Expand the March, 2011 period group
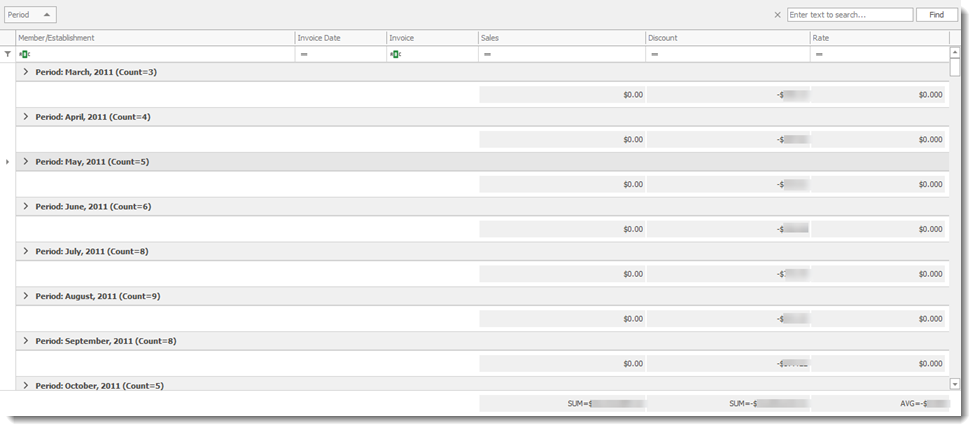Viewport: 976px width, 431px height. tap(26, 72)
